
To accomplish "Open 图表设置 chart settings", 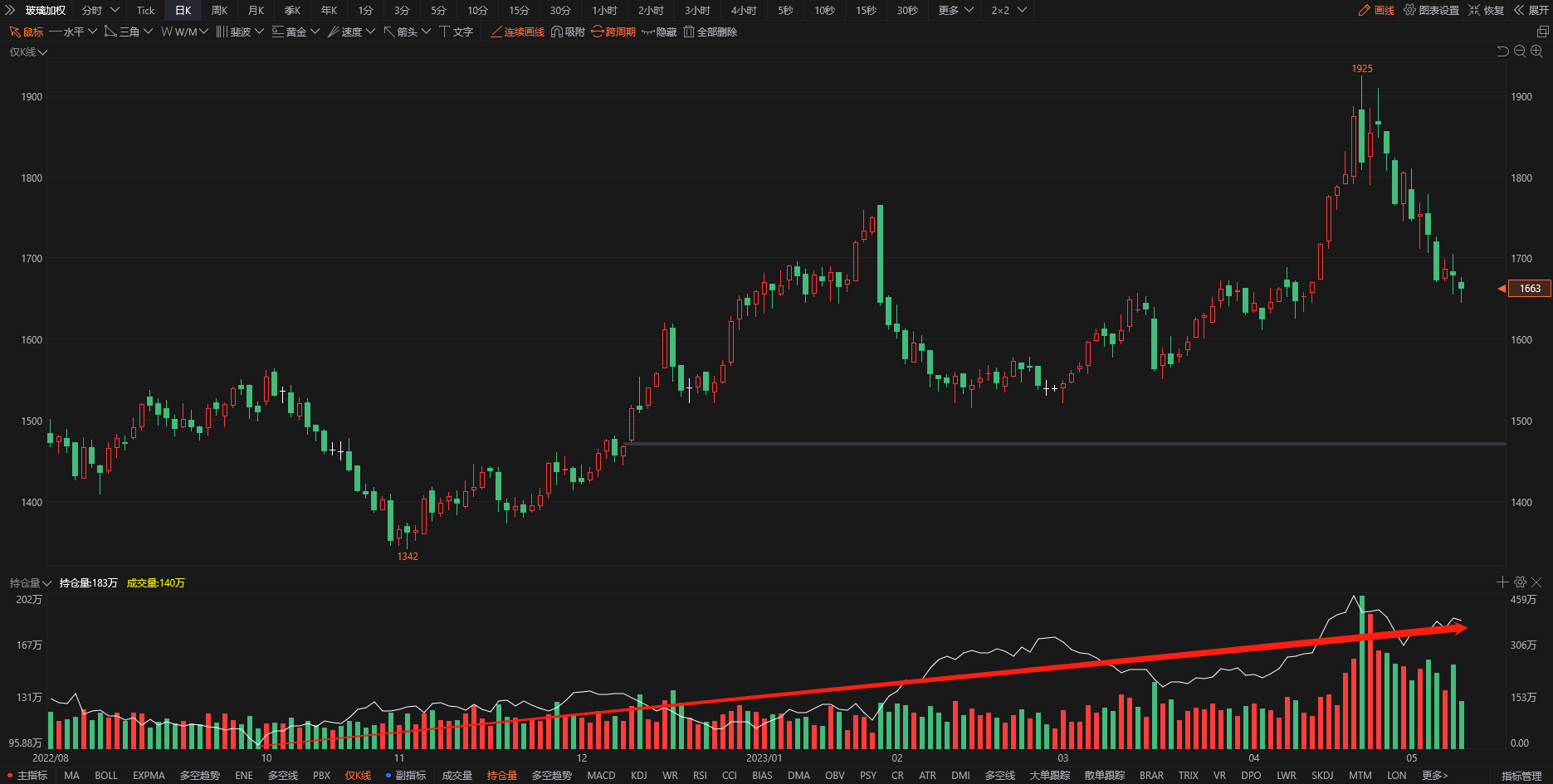I will (1431, 10).
